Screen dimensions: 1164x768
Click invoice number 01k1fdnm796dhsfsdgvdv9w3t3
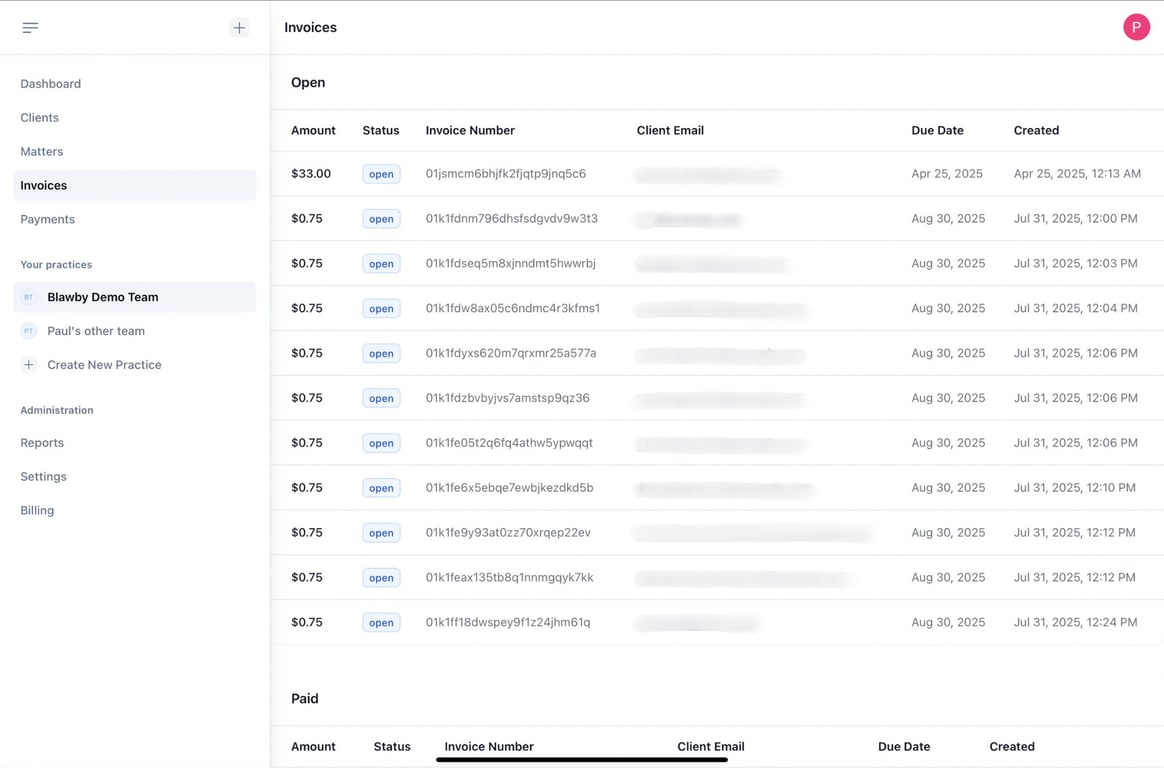(x=511, y=218)
